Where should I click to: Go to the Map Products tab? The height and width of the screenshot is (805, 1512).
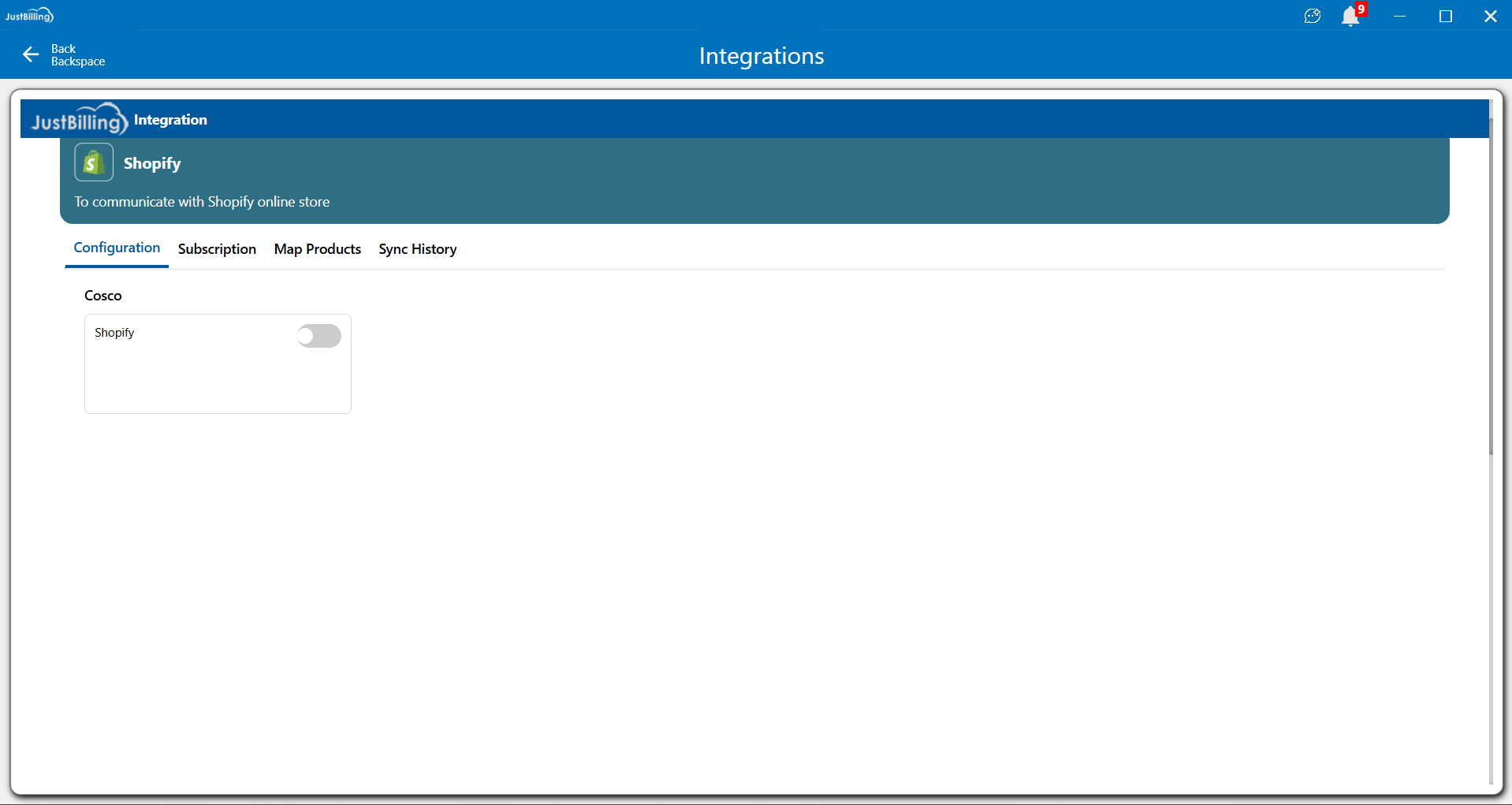coord(317,249)
